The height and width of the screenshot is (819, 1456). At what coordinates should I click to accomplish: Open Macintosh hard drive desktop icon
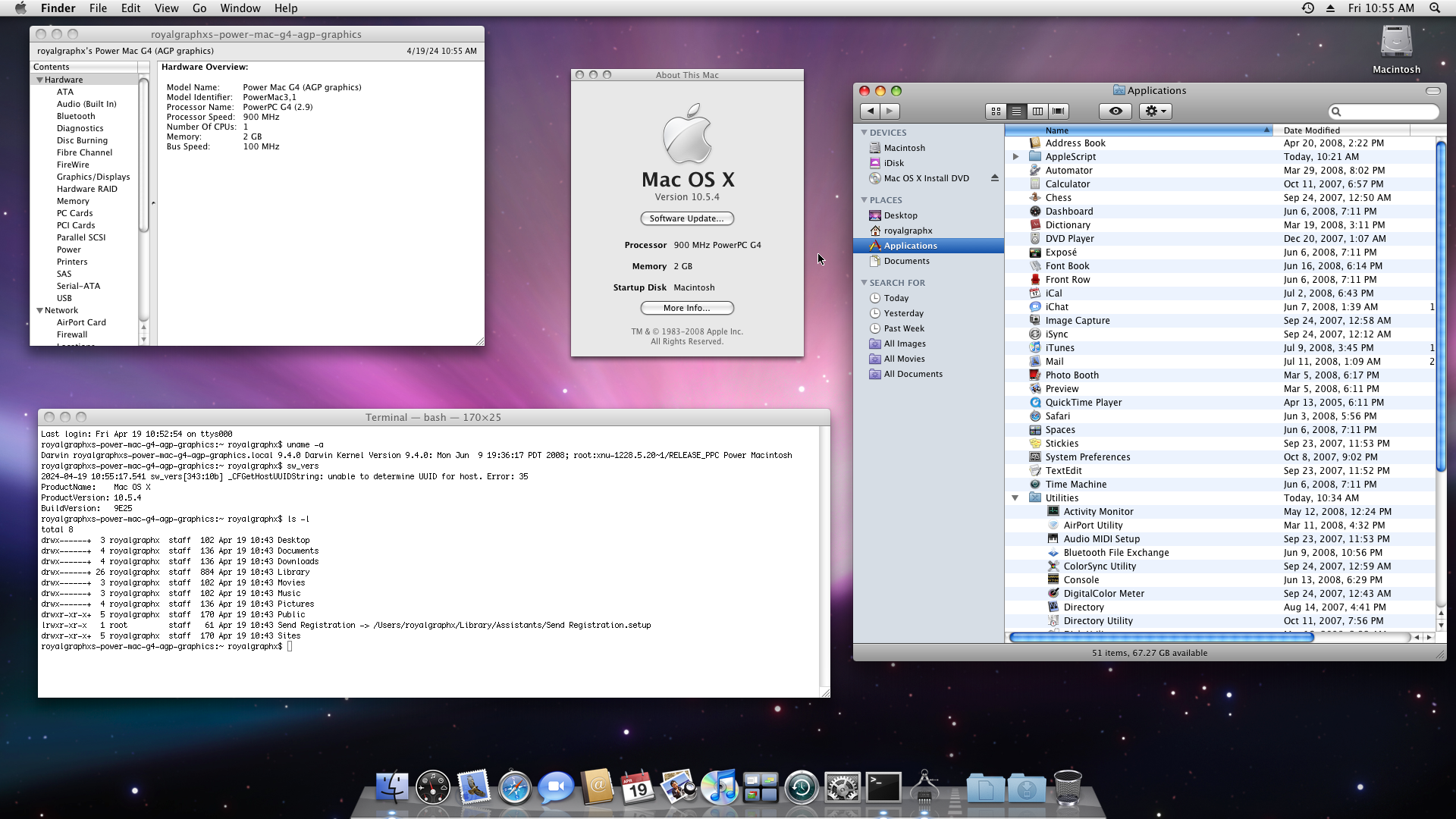tap(1396, 42)
